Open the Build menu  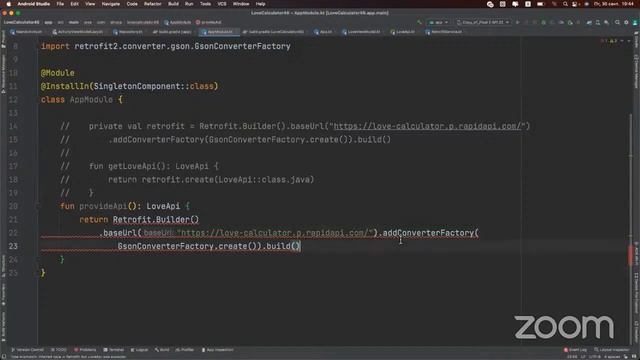(x=173, y=4)
